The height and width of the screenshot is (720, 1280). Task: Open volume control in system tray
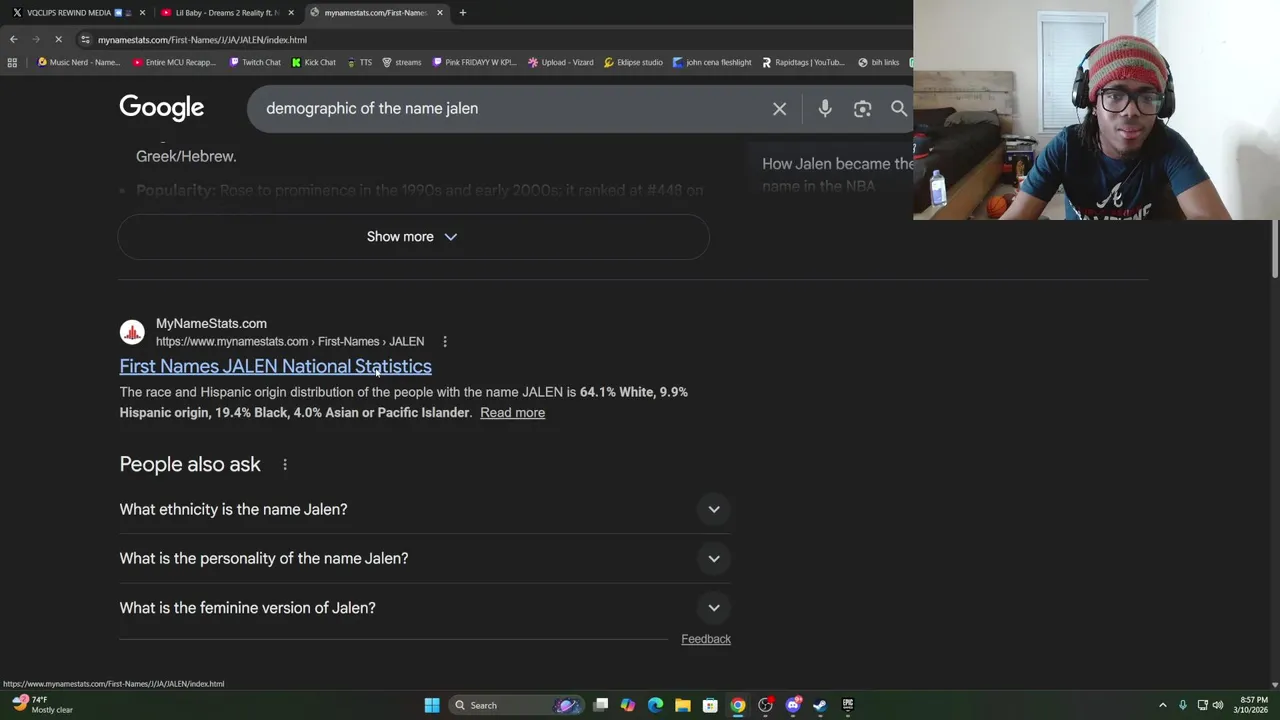(1218, 705)
